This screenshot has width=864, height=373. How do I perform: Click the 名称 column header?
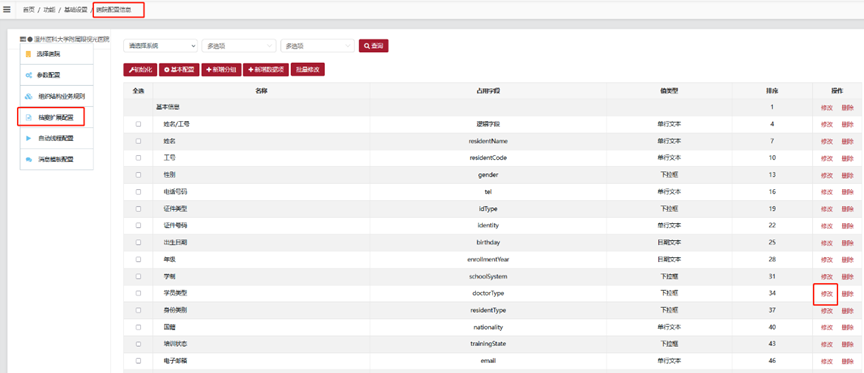coord(262,90)
